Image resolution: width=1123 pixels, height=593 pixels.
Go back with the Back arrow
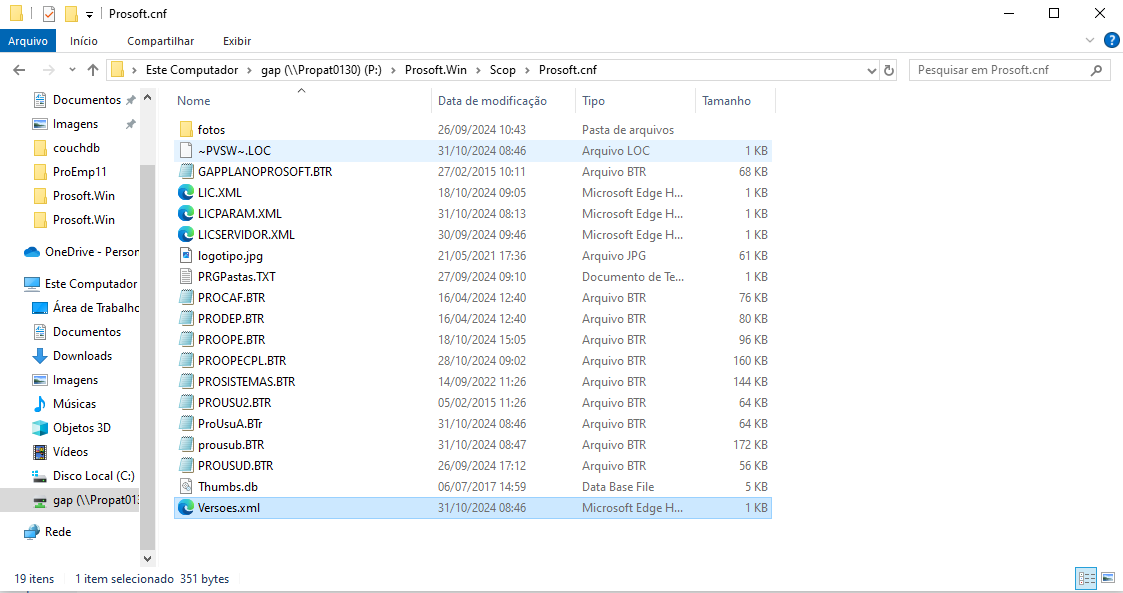19,70
